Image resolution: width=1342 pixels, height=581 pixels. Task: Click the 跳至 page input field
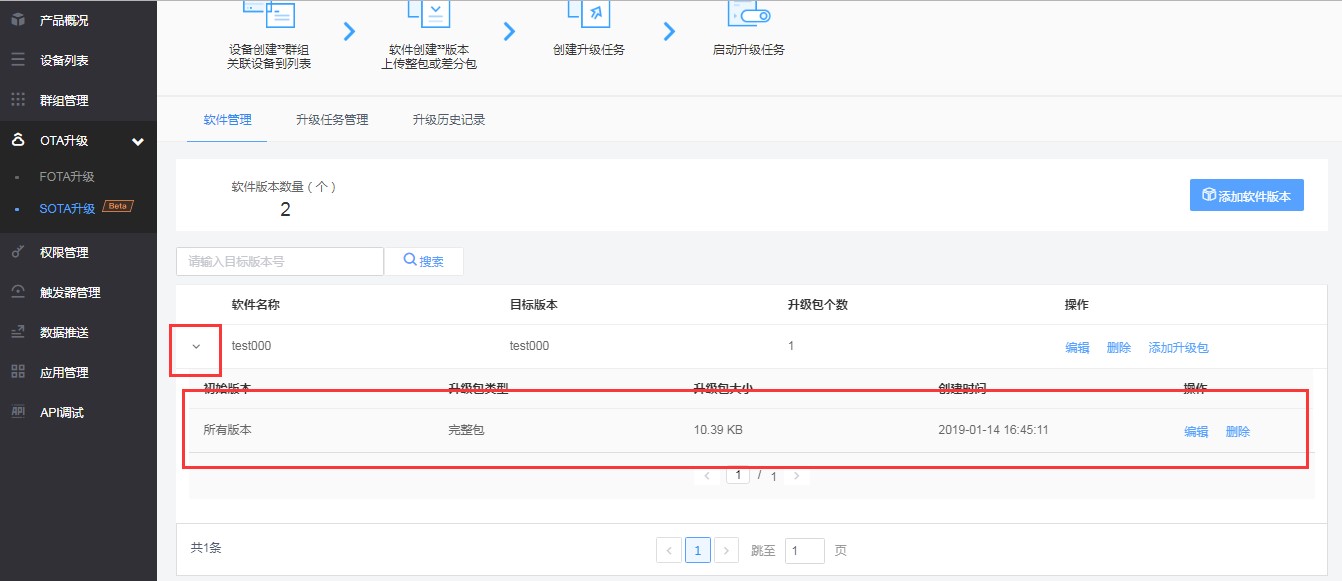pos(804,551)
